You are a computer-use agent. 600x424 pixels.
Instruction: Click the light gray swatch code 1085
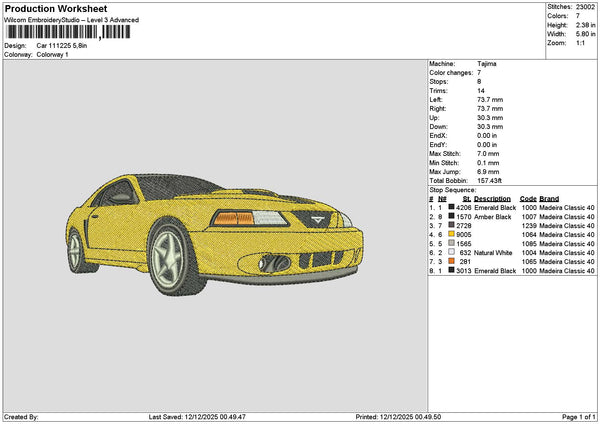coord(451,243)
